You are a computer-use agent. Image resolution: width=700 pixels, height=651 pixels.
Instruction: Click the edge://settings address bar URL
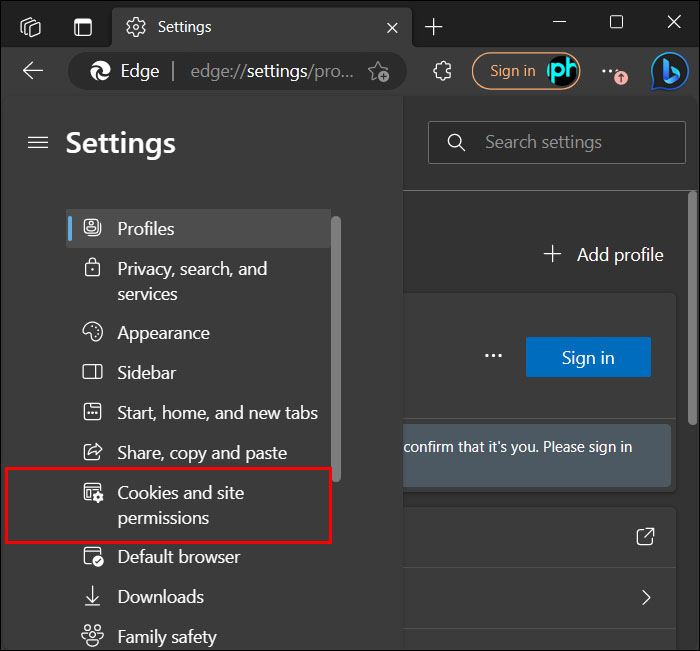272,71
